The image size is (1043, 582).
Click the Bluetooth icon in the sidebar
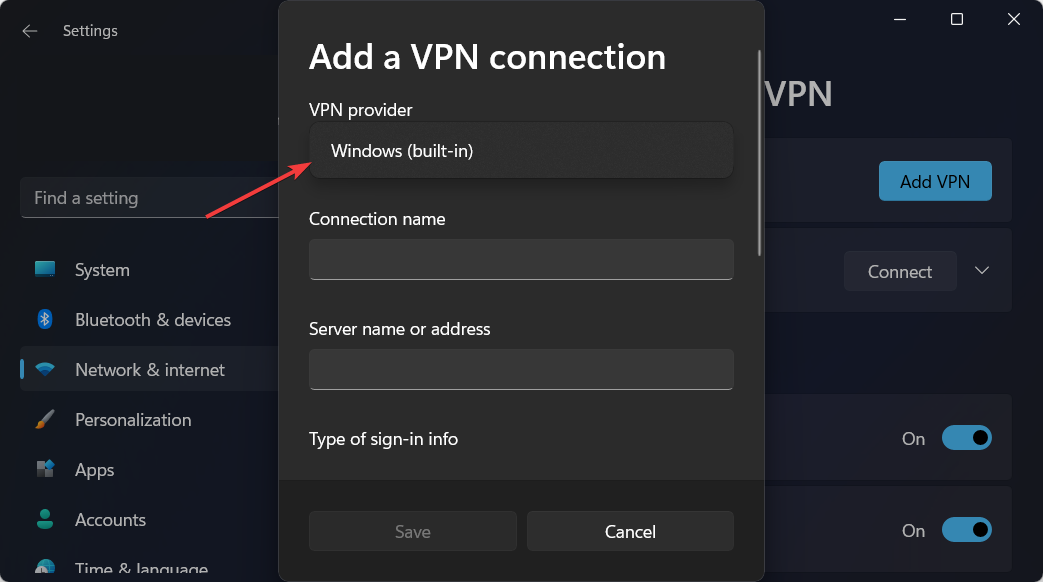[45, 319]
